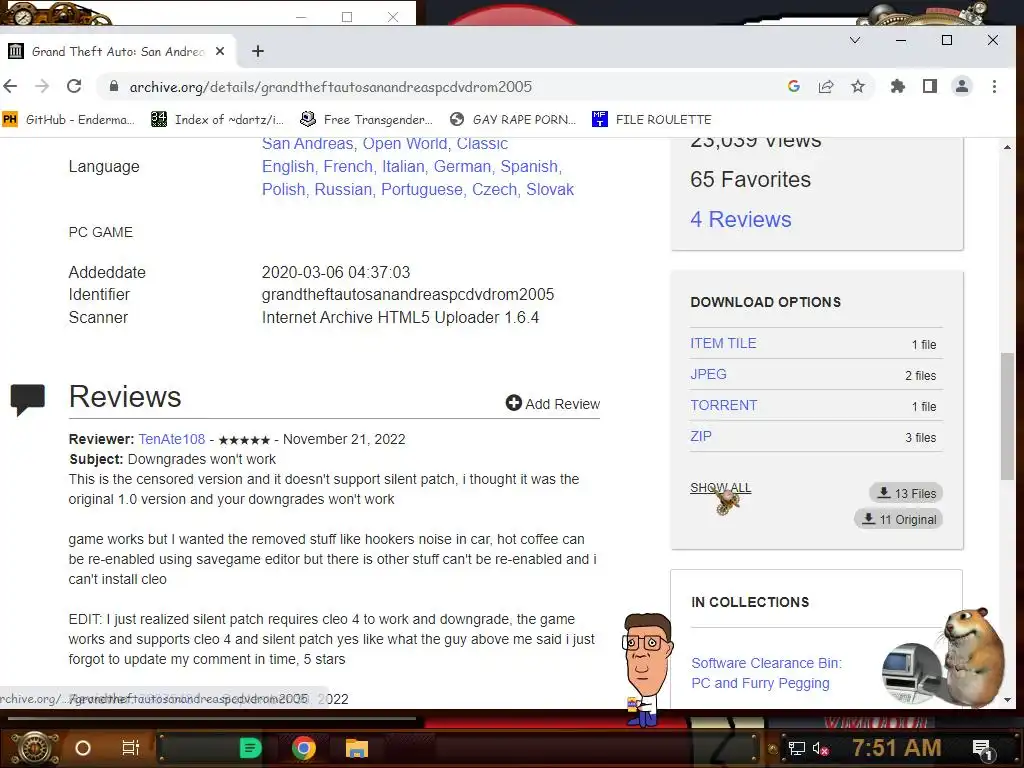Reload the archive.org page
The width and height of the screenshot is (1024, 768).
74,86
